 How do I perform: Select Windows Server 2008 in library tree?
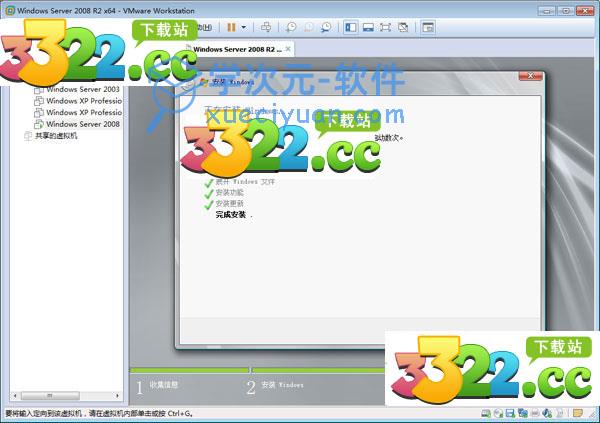[83, 124]
